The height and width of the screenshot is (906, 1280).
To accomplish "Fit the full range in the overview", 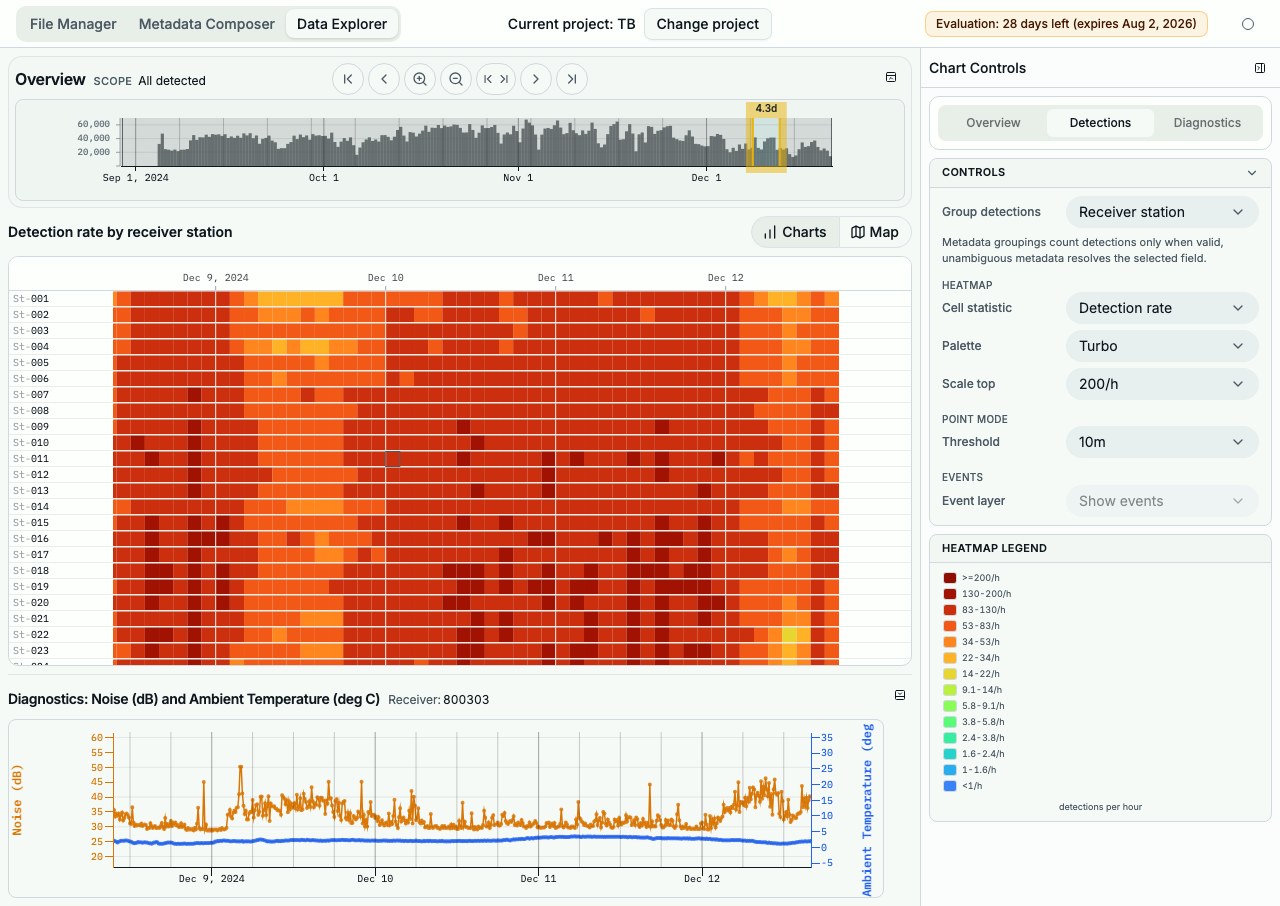I will [496, 79].
